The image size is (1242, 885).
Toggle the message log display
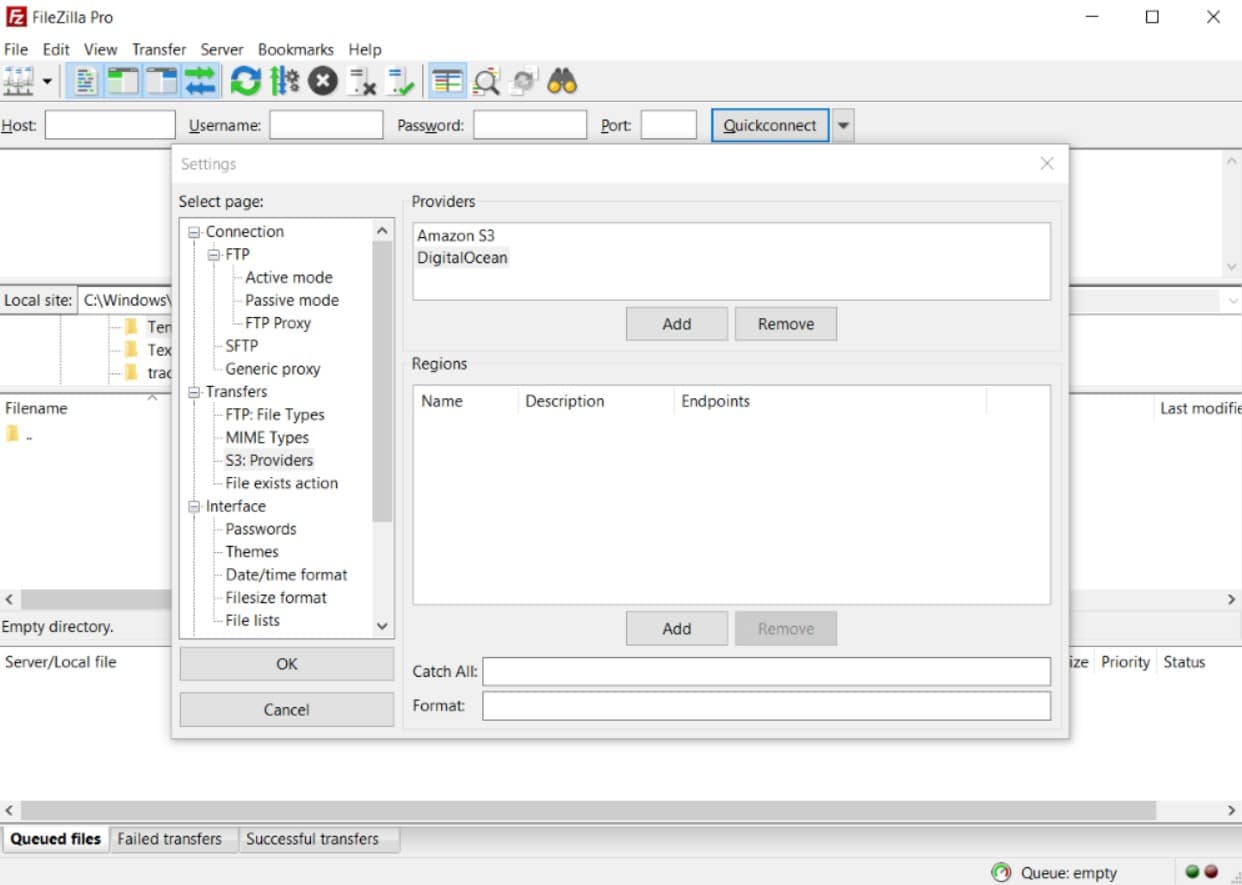pyautogui.click(x=83, y=81)
